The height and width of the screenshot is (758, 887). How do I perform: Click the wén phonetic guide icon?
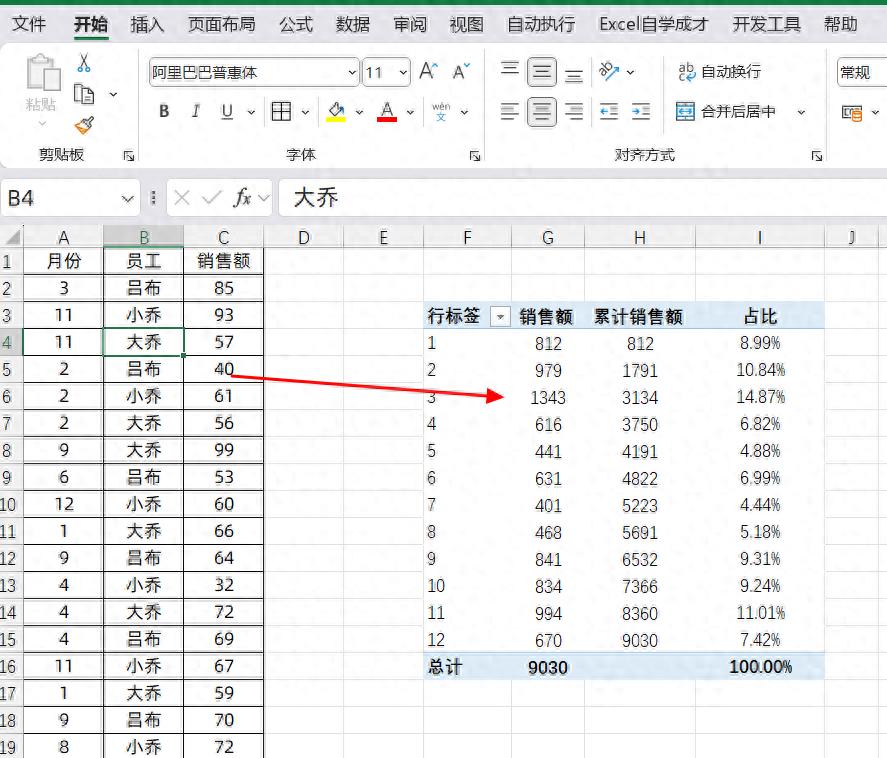[441, 111]
